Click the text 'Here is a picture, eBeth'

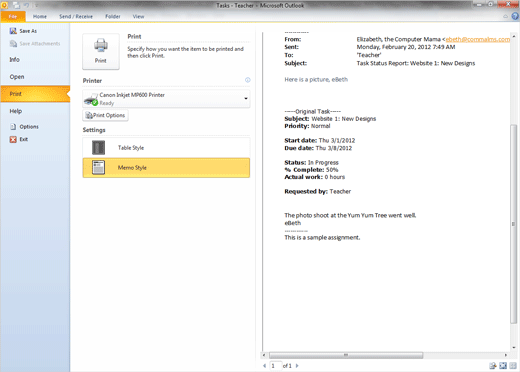tap(316, 79)
